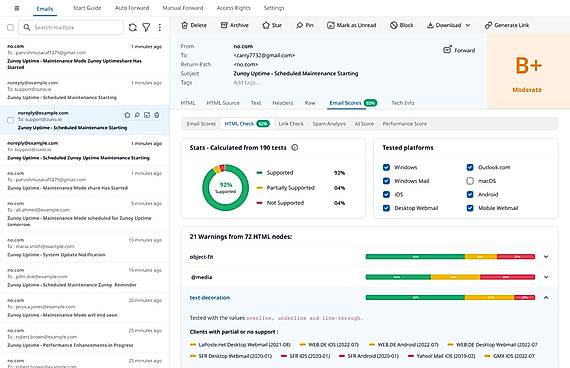The width and height of the screenshot is (570, 368).
Task: Mark the email as Unread
Action: point(352,25)
